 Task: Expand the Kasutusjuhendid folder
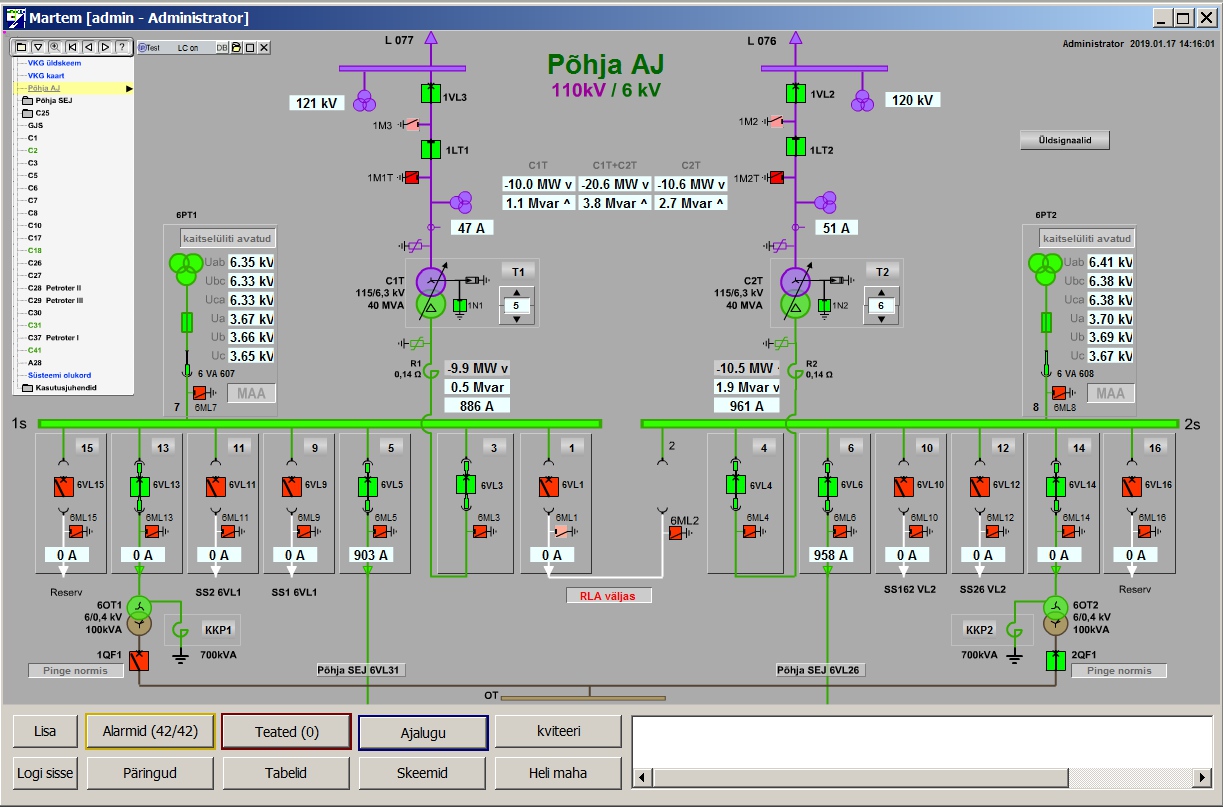point(27,388)
